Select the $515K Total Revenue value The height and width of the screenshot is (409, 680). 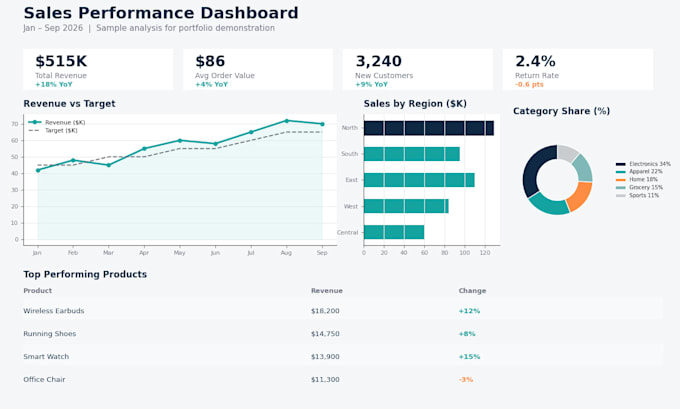coord(61,61)
